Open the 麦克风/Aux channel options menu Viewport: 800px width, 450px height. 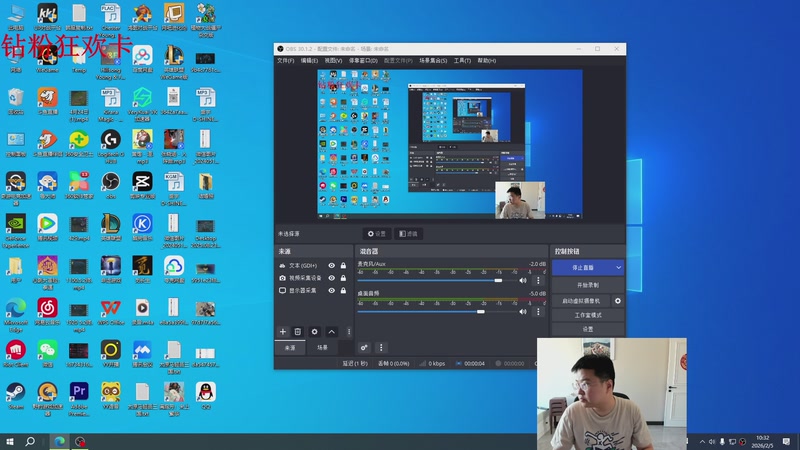538,281
